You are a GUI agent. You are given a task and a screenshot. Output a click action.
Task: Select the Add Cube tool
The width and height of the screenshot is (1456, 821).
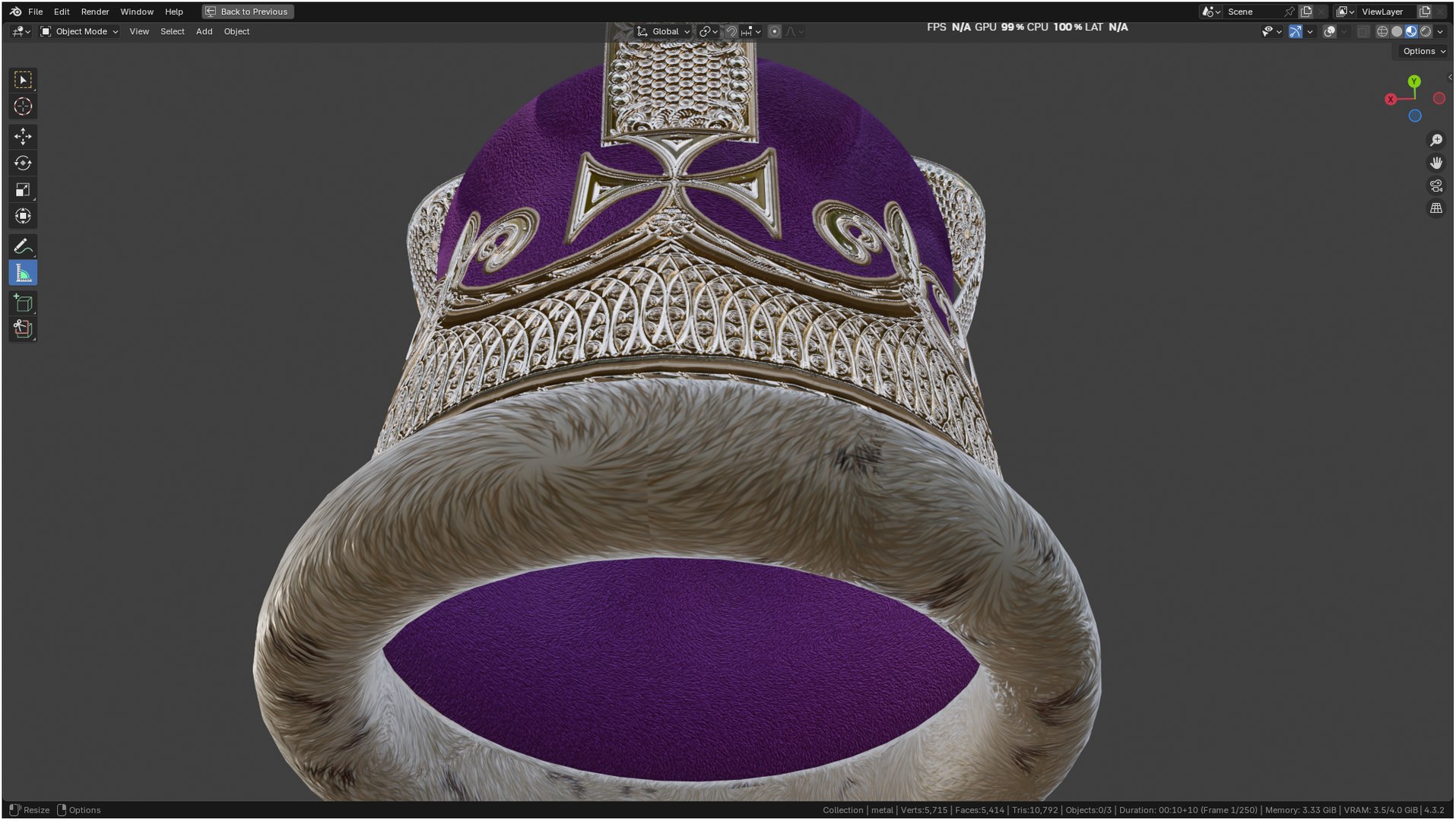[23, 303]
